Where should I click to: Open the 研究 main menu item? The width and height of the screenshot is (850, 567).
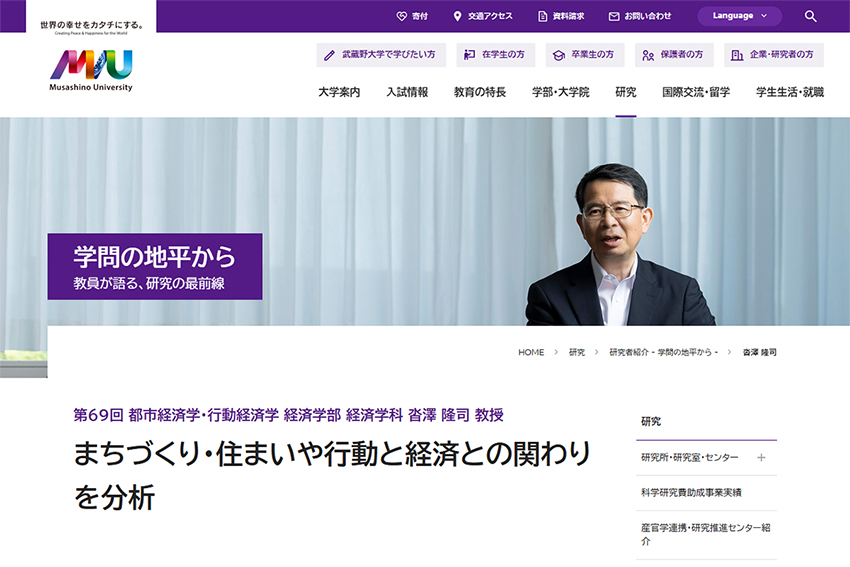click(626, 92)
